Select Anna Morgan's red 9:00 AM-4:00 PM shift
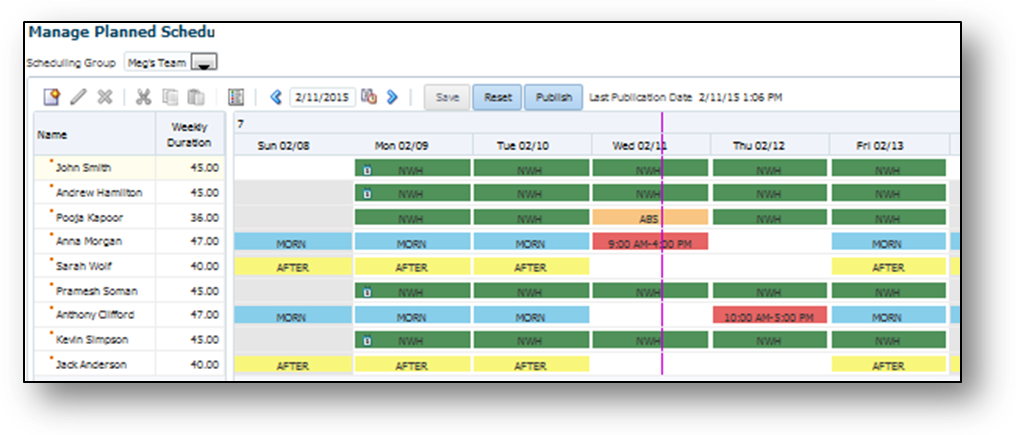The image size is (1016, 435). (x=650, y=242)
